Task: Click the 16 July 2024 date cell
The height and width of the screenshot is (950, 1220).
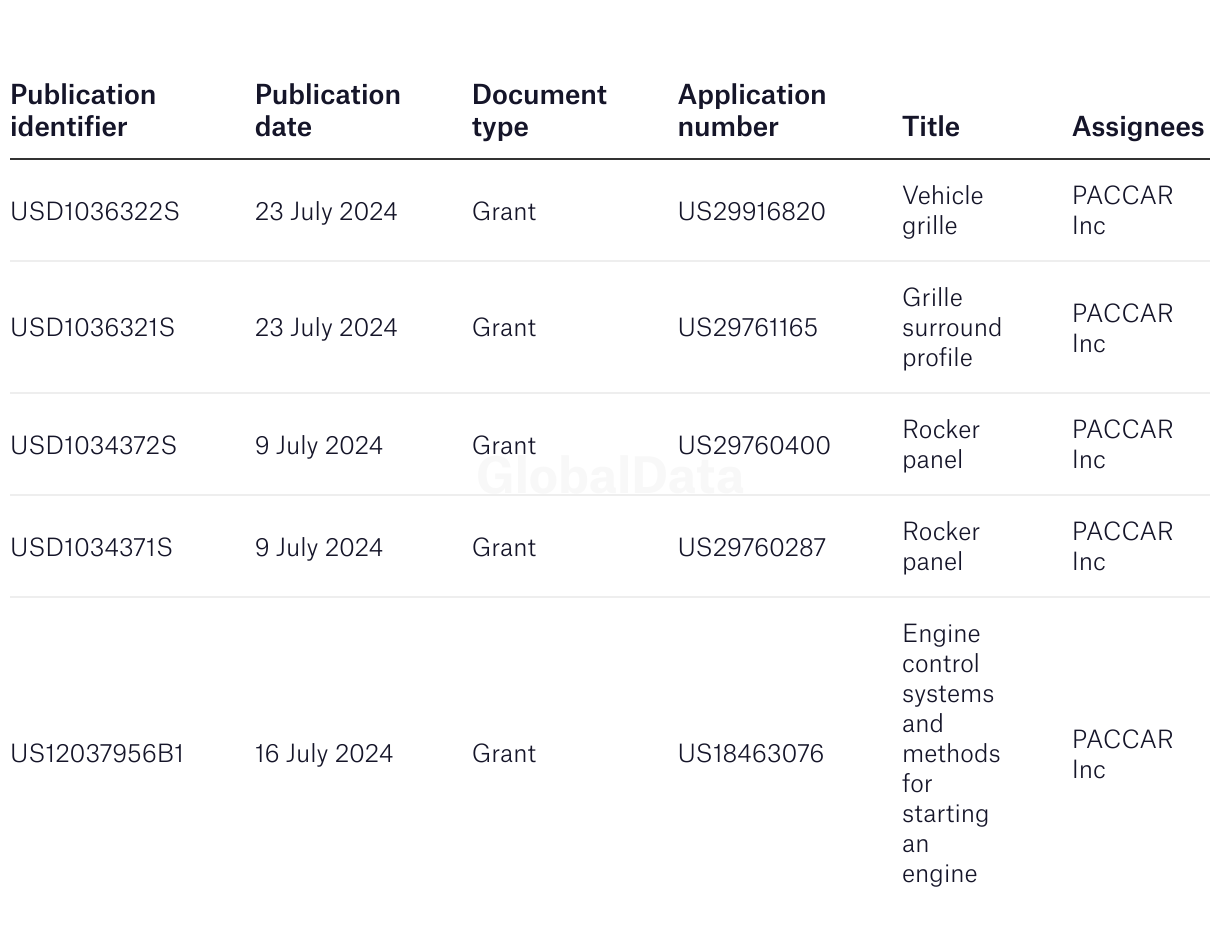Action: click(323, 754)
